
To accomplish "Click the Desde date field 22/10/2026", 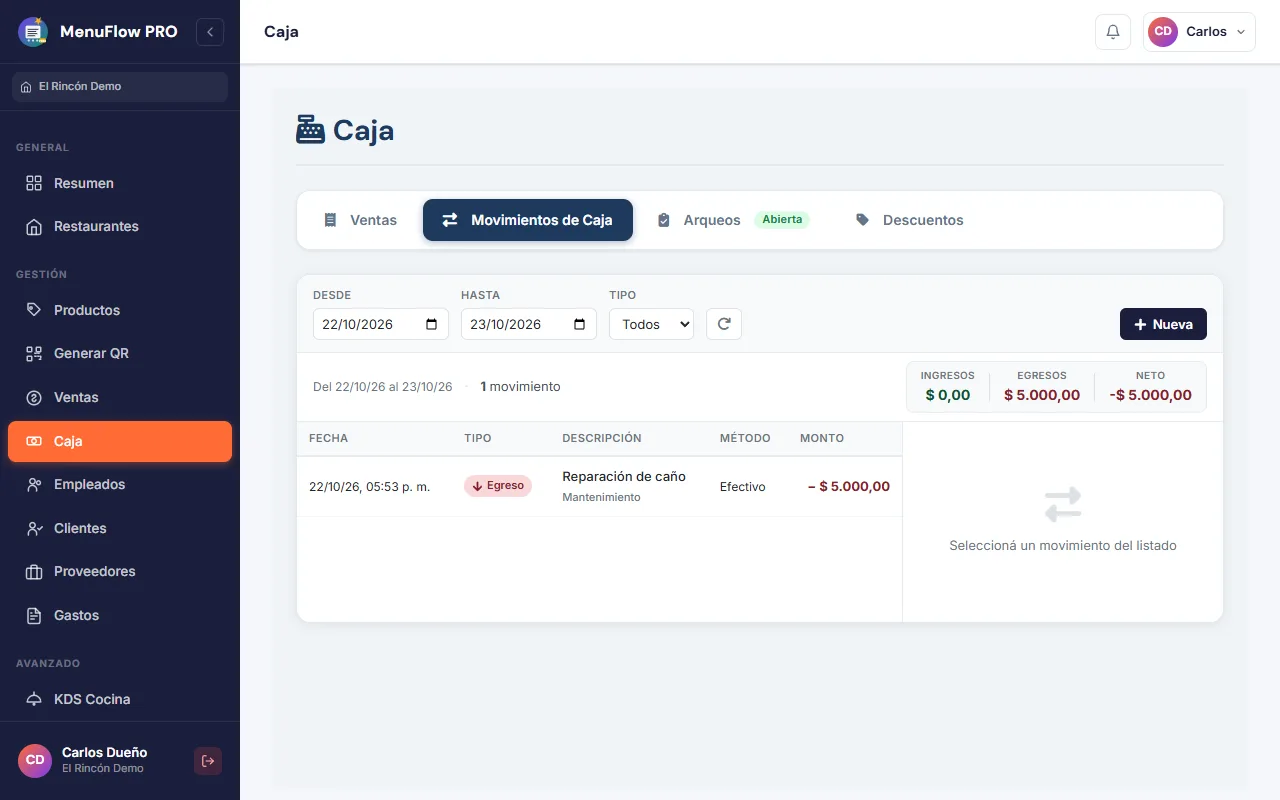I will [381, 324].
